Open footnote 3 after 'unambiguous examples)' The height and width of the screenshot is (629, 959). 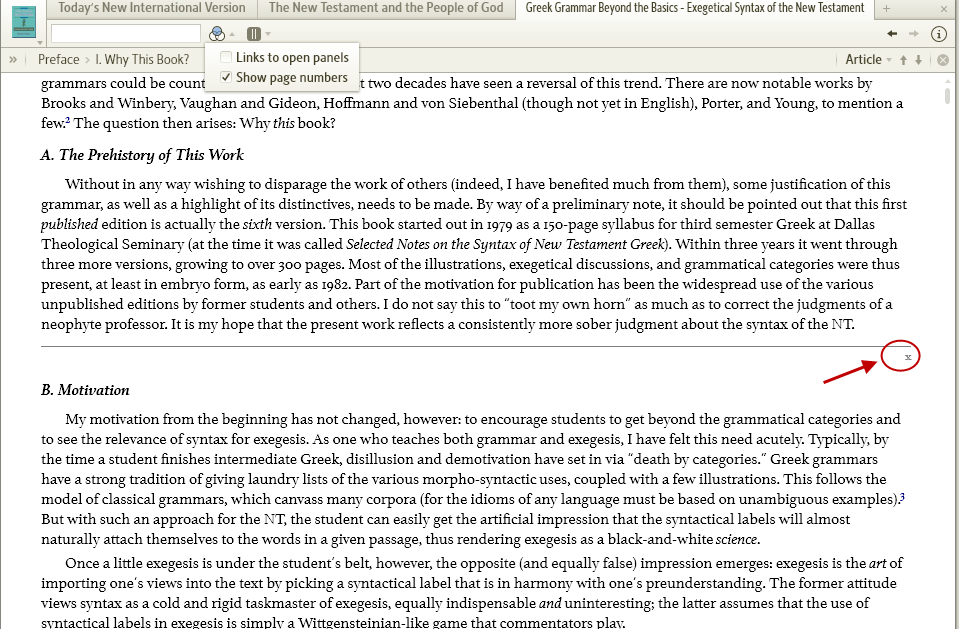point(902,497)
